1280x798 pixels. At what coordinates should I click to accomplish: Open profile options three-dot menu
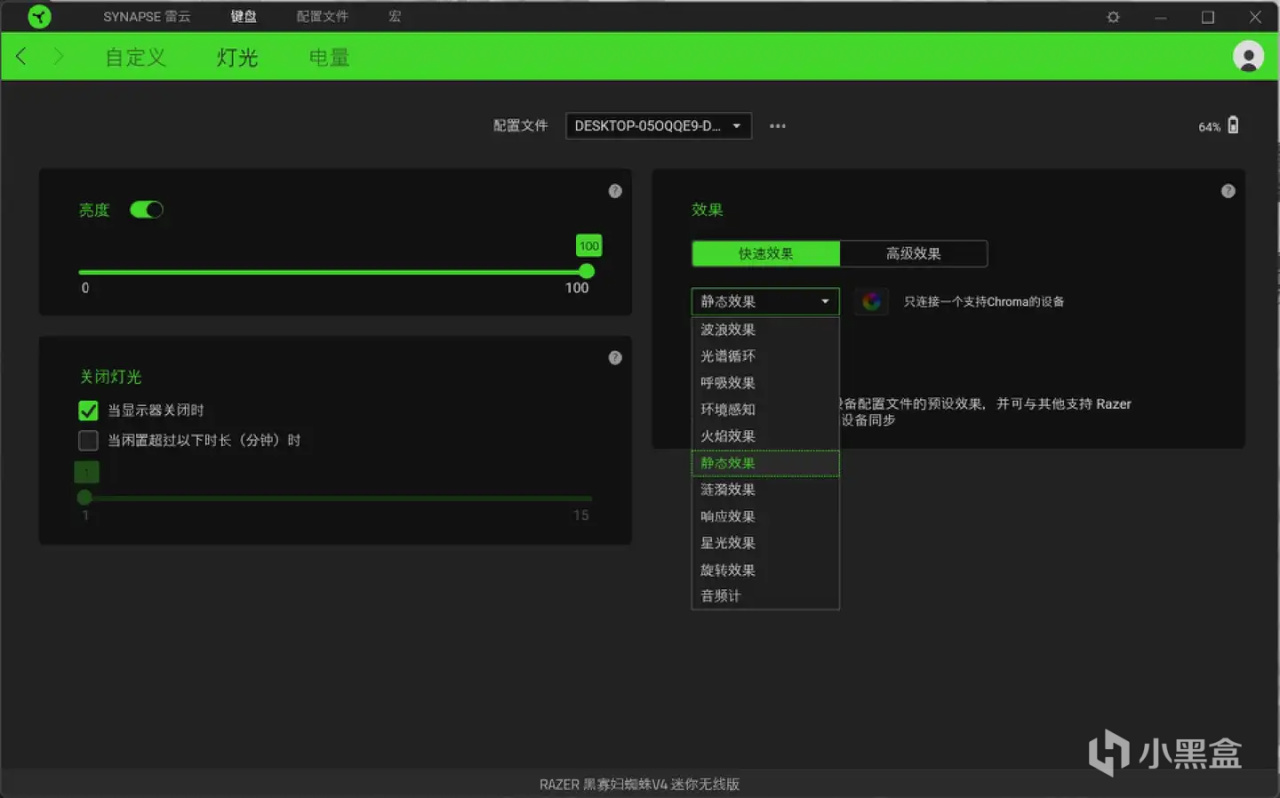(778, 126)
